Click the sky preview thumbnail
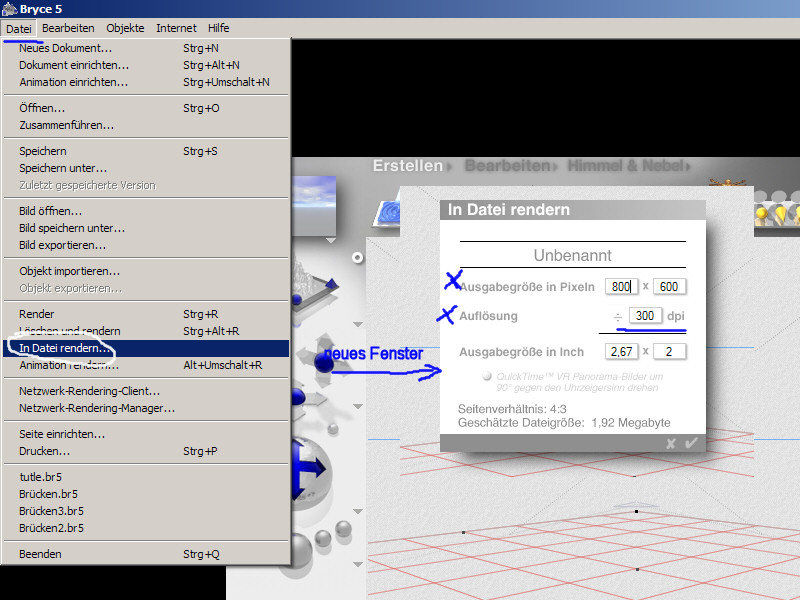The width and height of the screenshot is (800, 600). (314, 206)
